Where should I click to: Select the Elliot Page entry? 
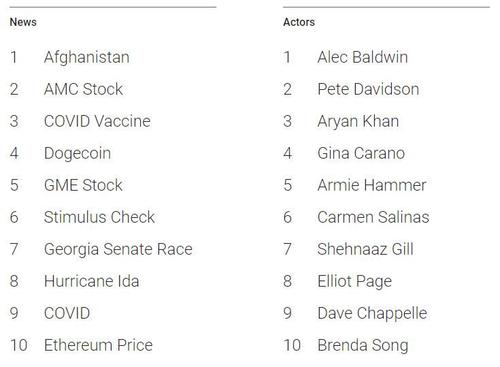[355, 282]
